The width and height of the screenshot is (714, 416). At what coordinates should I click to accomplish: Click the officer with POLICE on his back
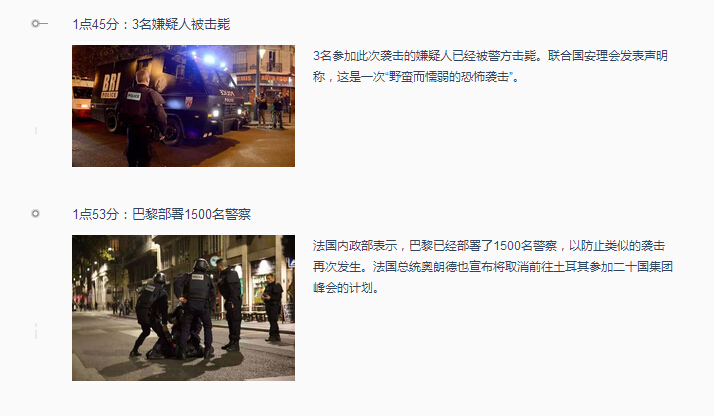click(142, 118)
